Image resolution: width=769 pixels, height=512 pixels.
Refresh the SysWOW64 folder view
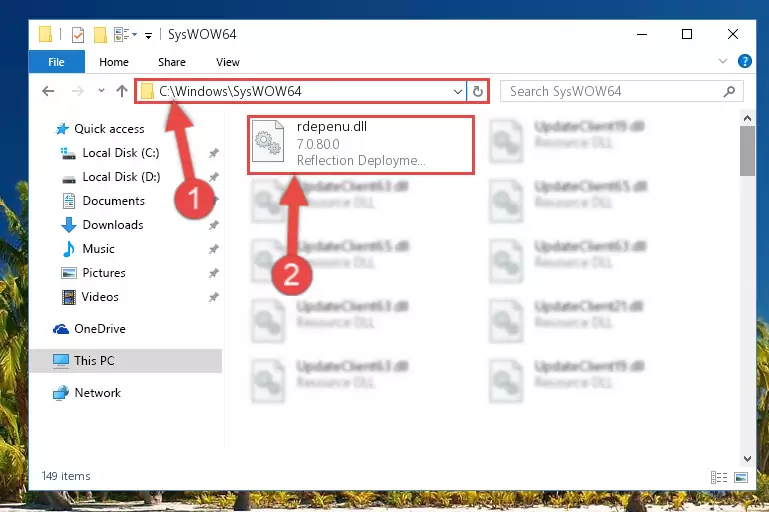point(478,91)
